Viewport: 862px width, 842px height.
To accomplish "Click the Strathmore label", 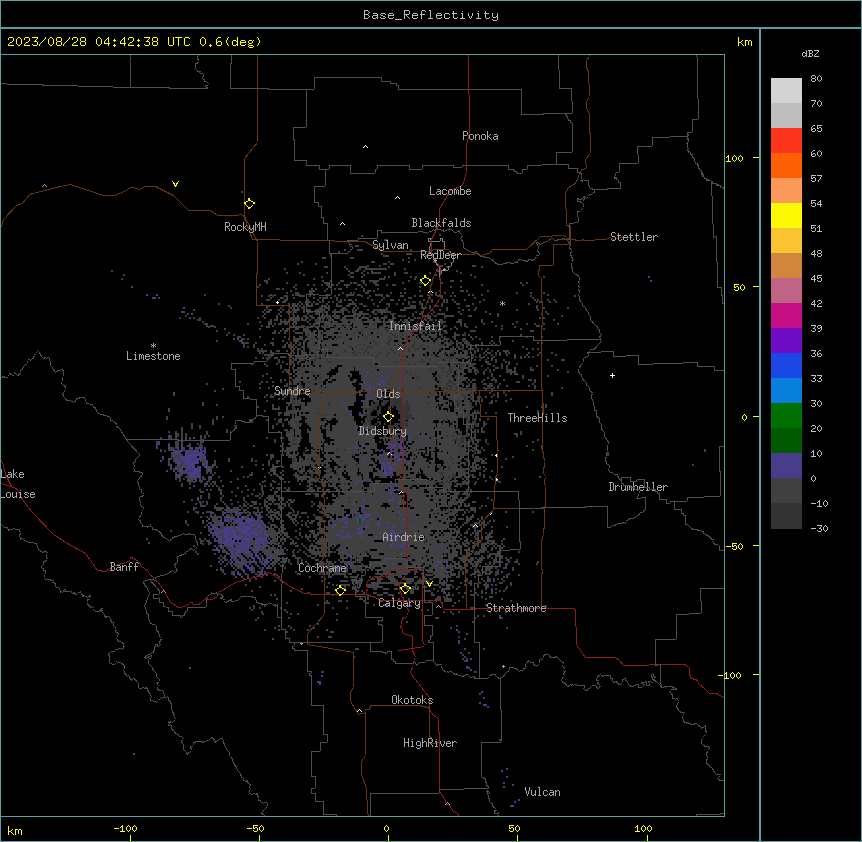I will point(516,608).
